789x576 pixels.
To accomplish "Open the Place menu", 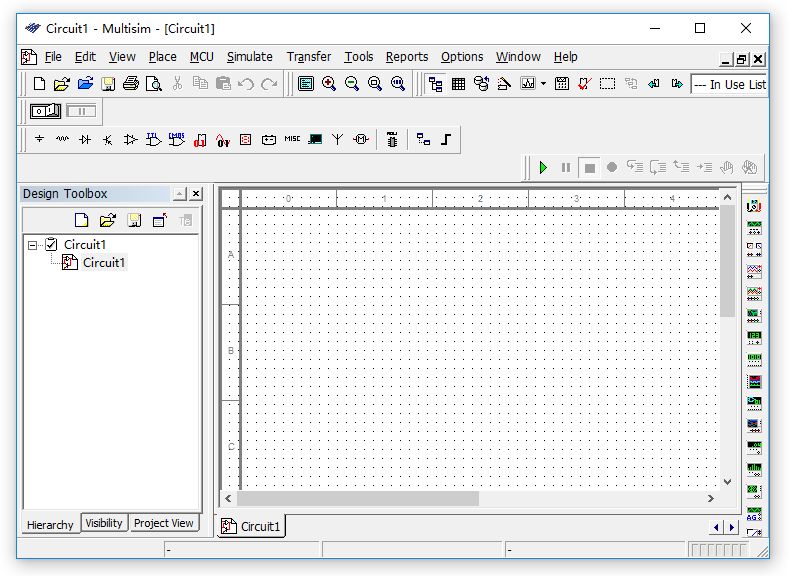I will (x=163, y=57).
